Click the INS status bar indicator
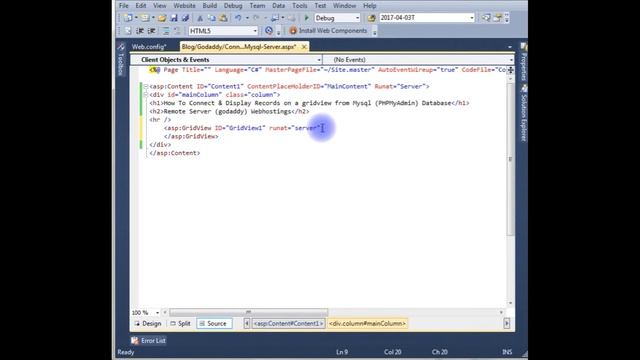Image resolution: width=640 pixels, height=360 pixels. [507, 352]
